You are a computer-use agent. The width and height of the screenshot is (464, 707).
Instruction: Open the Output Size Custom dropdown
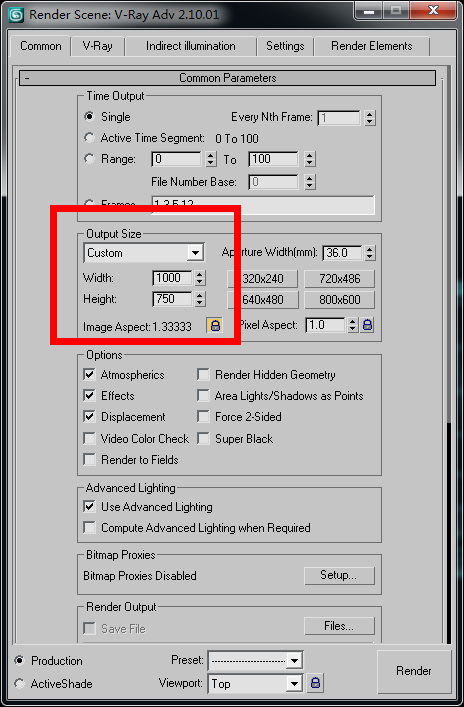[144, 253]
